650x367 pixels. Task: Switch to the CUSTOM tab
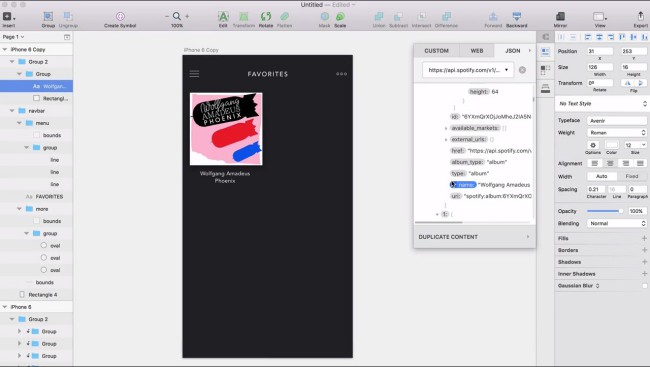pos(437,51)
